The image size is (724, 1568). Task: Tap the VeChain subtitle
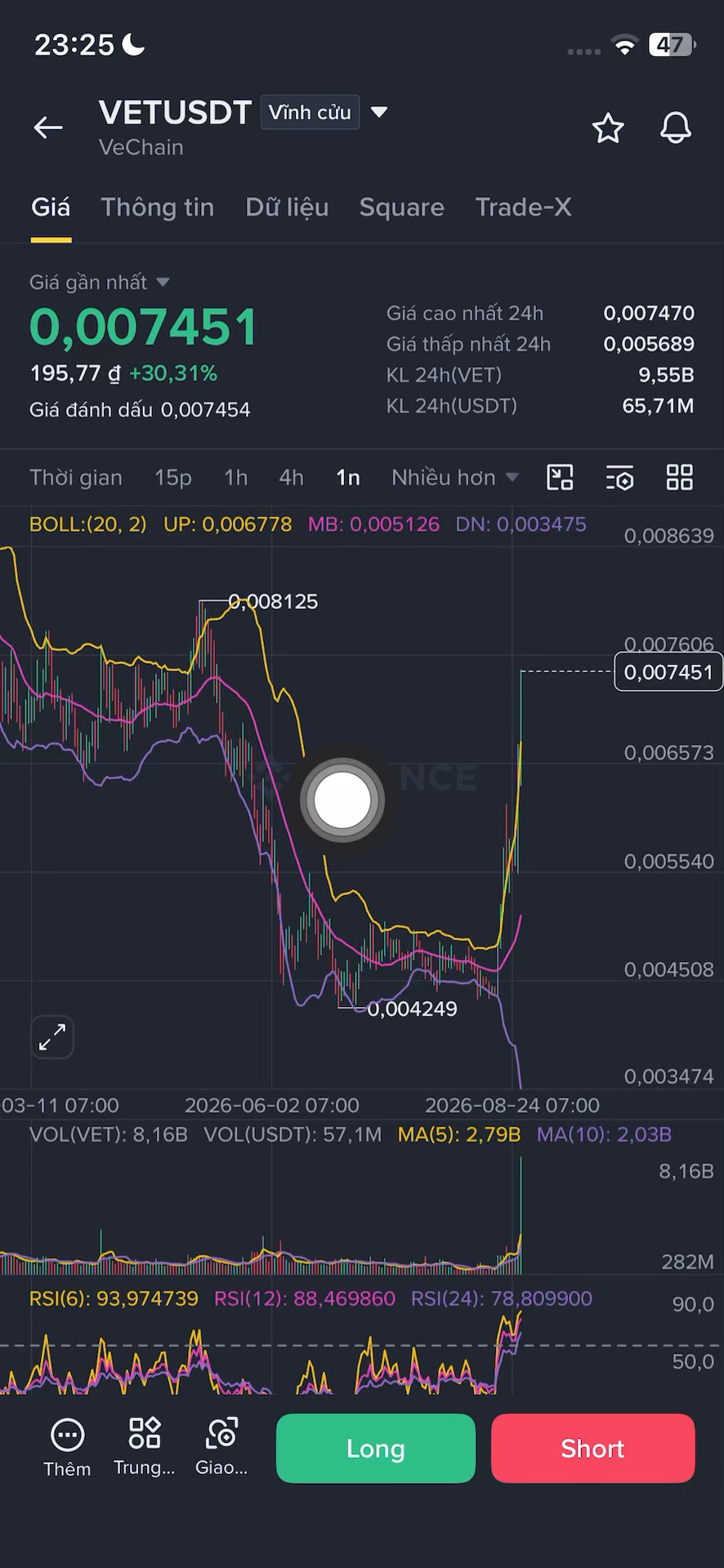click(141, 148)
